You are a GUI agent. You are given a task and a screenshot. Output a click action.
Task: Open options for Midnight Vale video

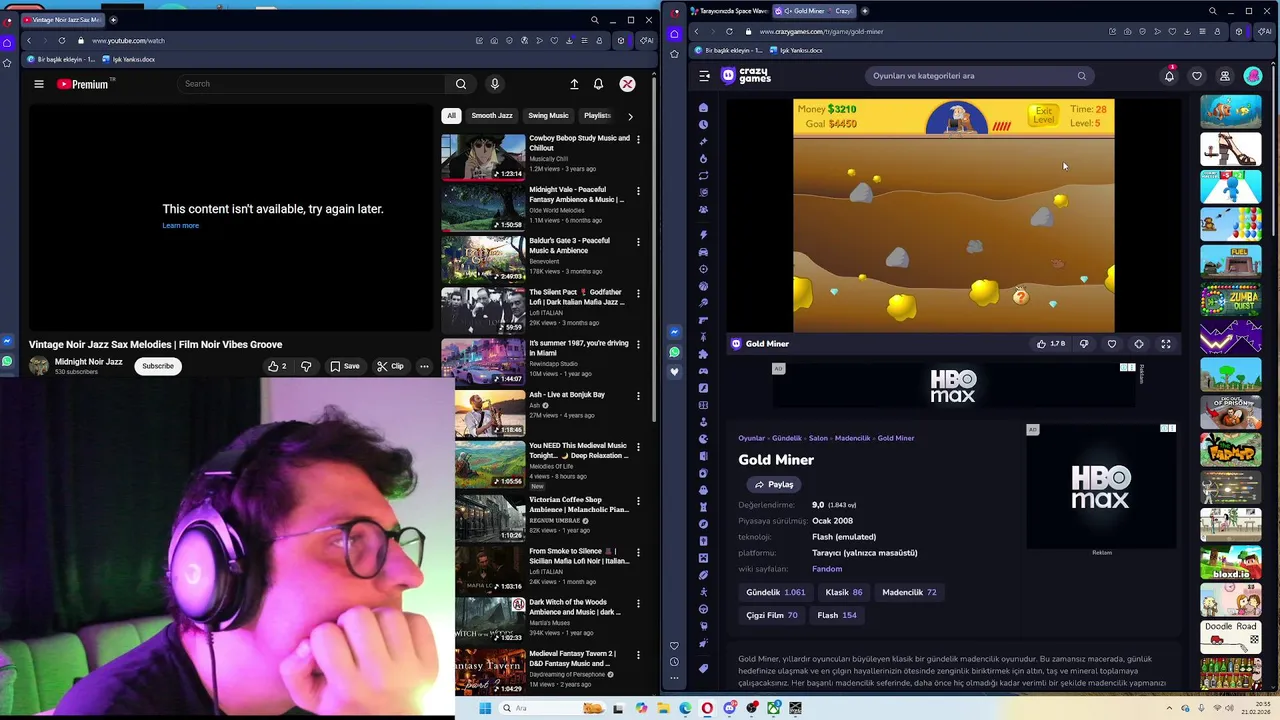pos(638,190)
